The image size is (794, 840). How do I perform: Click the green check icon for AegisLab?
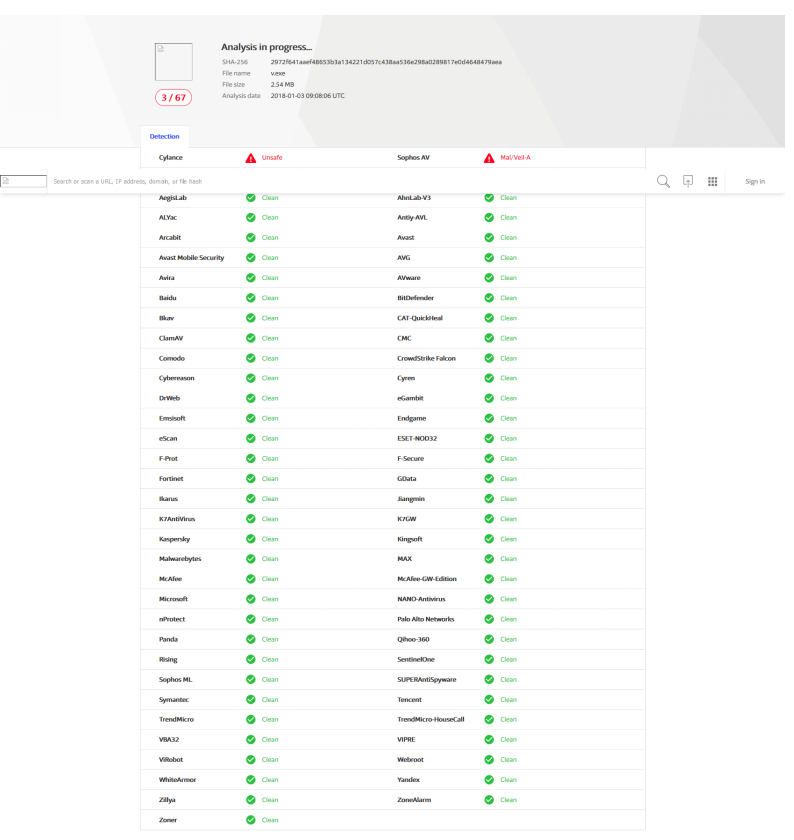click(x=253, y=199)
